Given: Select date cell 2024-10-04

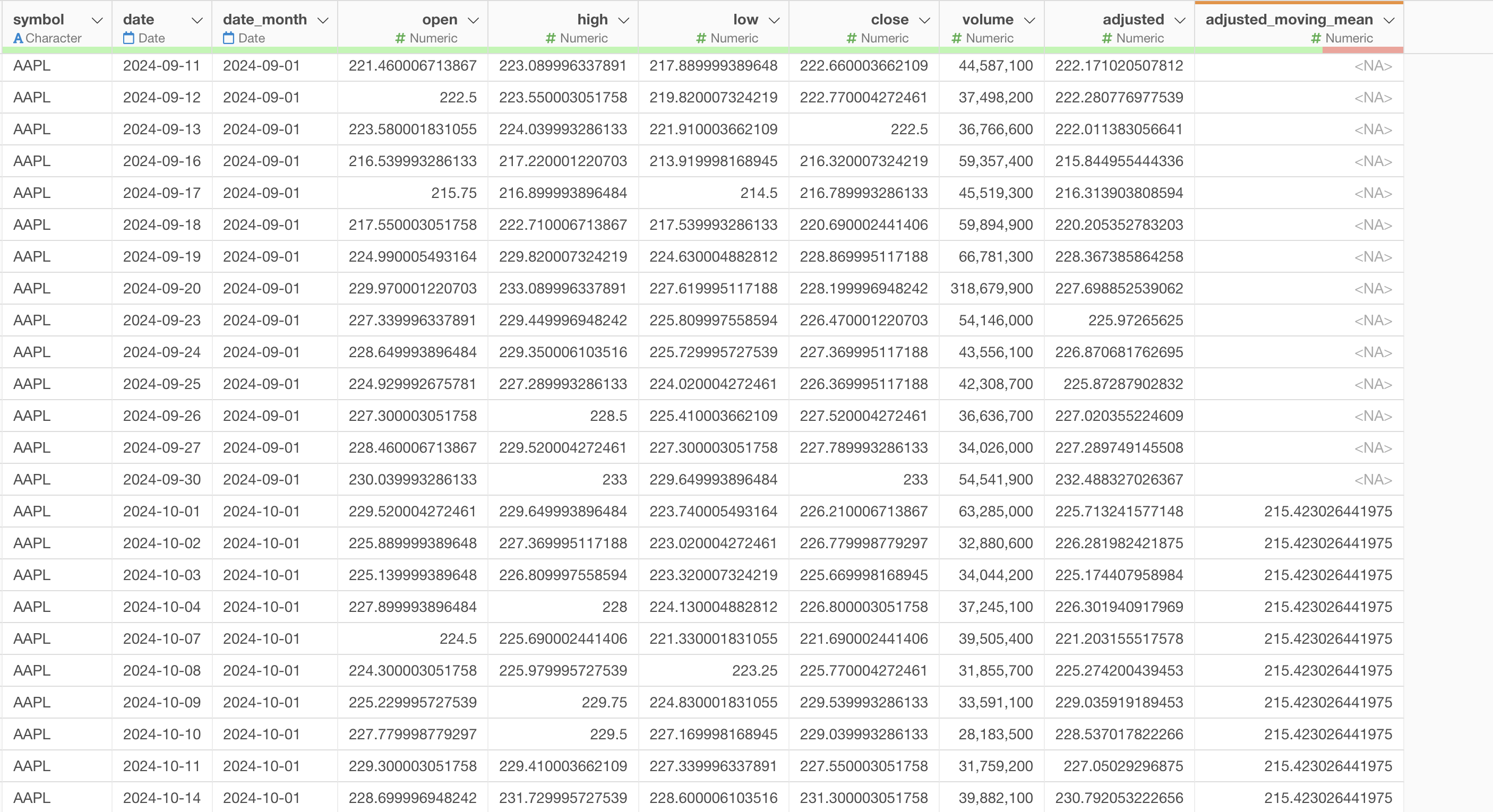Looking at the screenshot, I should [162, 607].
